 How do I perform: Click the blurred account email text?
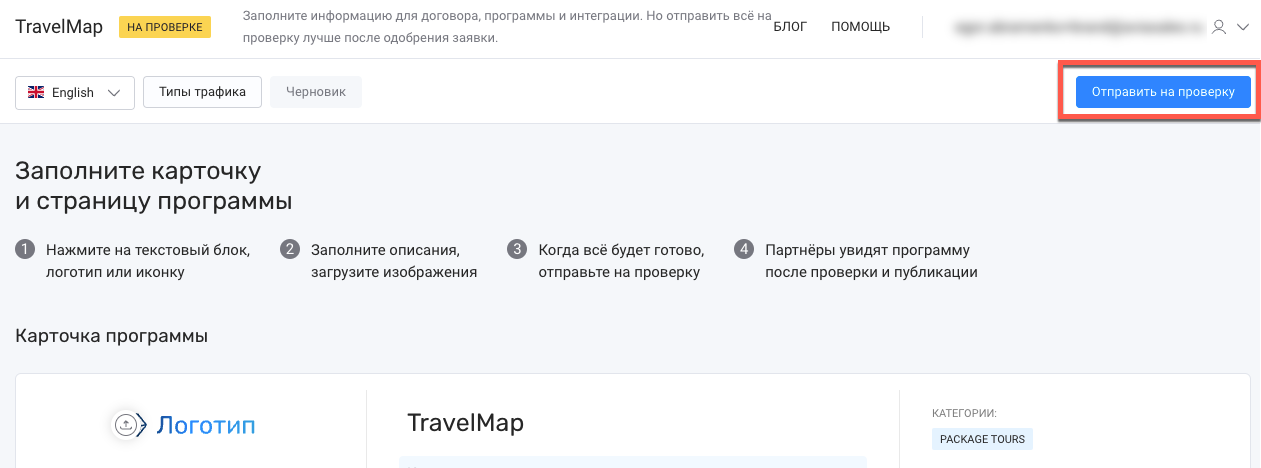(x=1078, y=28)
